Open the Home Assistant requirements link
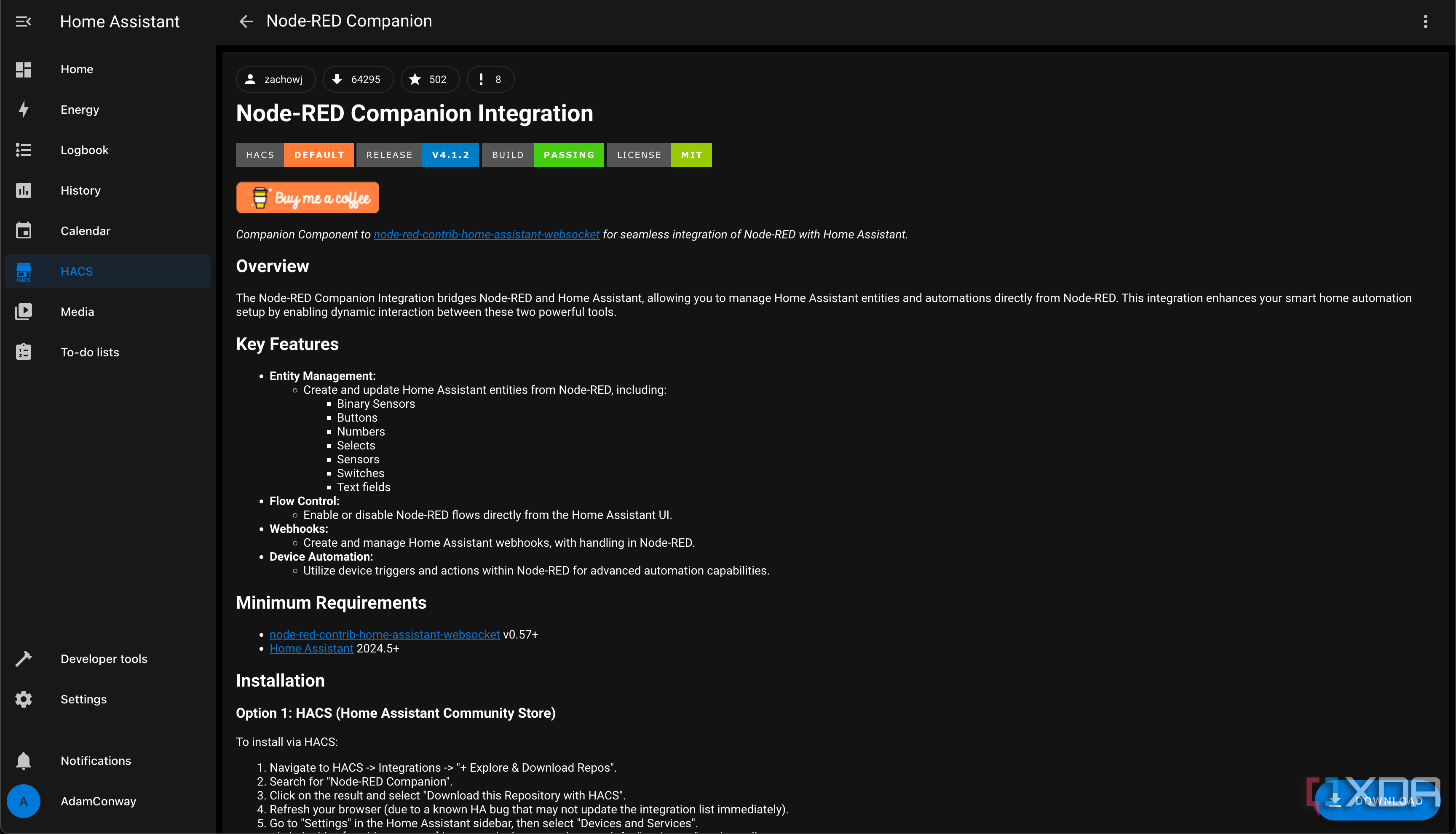 click(311, 648)
